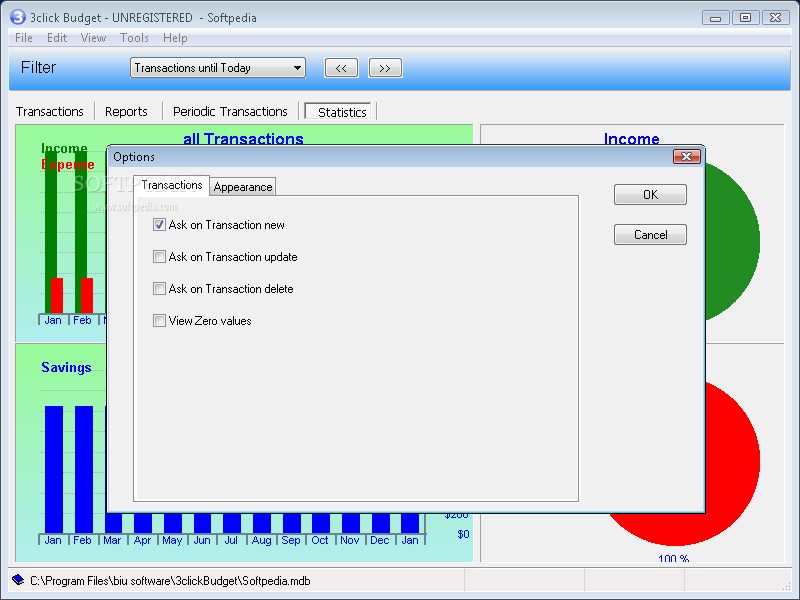Open the Edit menu
The image size is (800, 600).
[x=57, y=38]
